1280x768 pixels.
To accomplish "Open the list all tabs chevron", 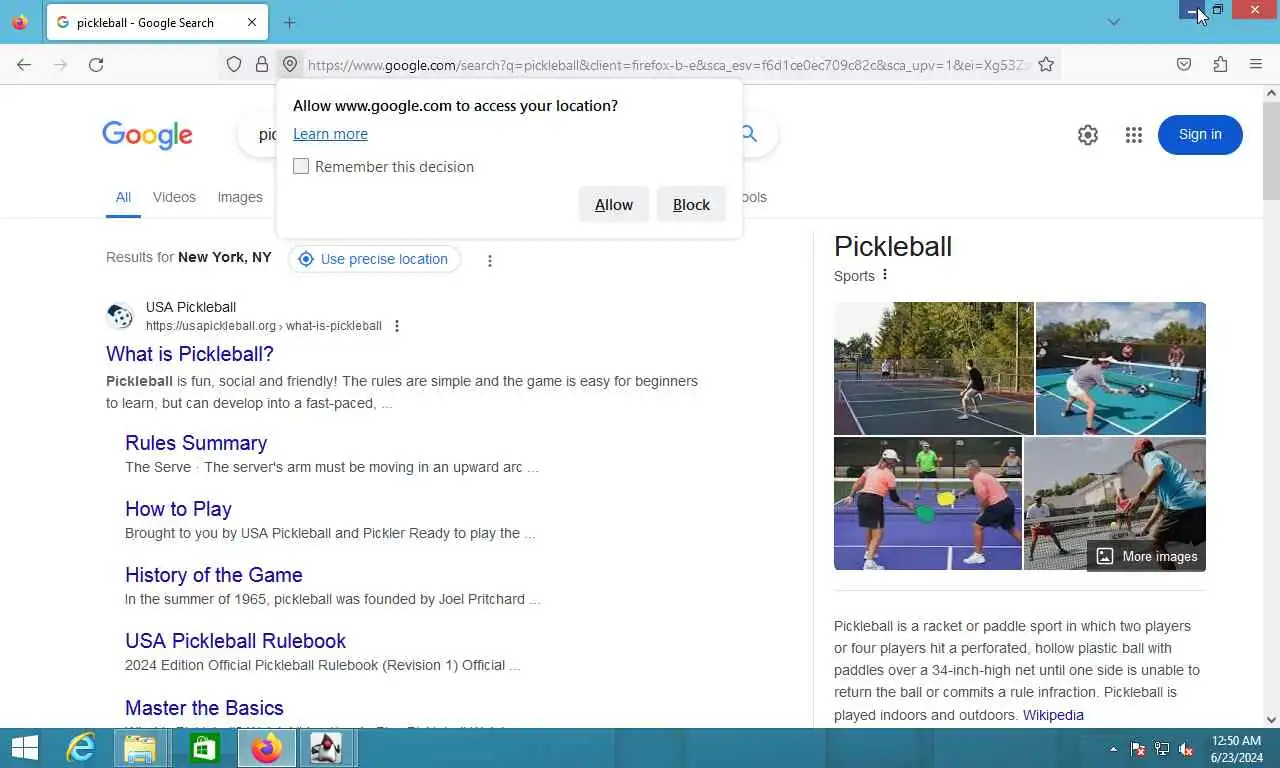I will pos(1114,22).
